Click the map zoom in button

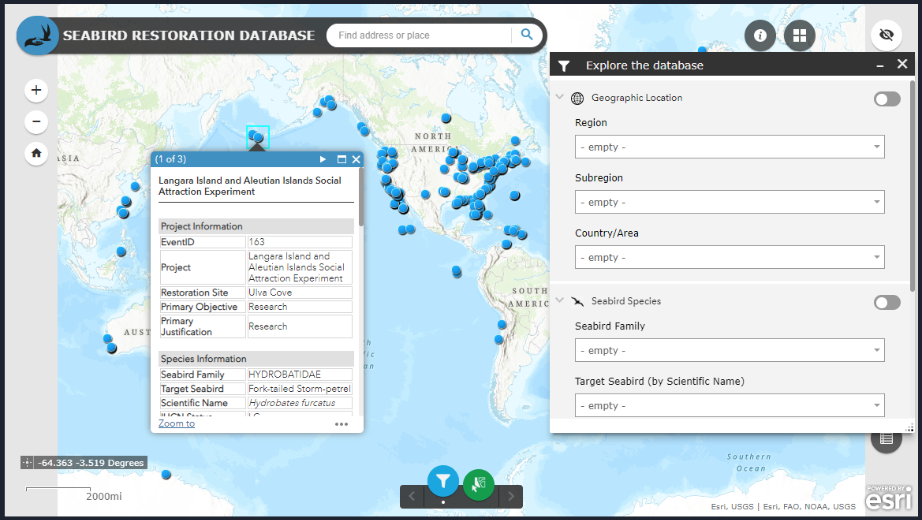pos(36,90)
